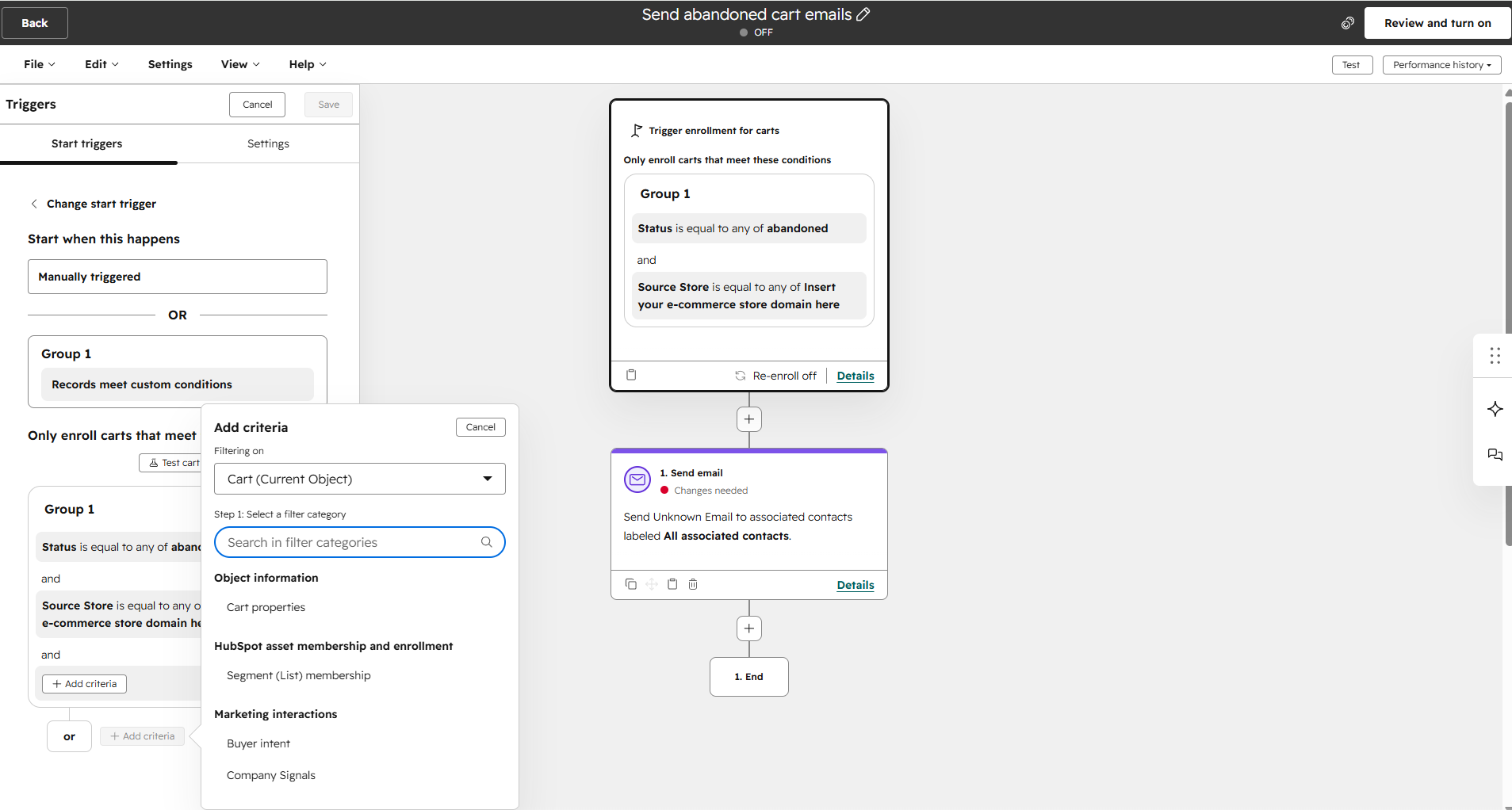Click the move icon on Send email card
The width and height of the screenshot is (1512, 810).
[x=651, y=584]
